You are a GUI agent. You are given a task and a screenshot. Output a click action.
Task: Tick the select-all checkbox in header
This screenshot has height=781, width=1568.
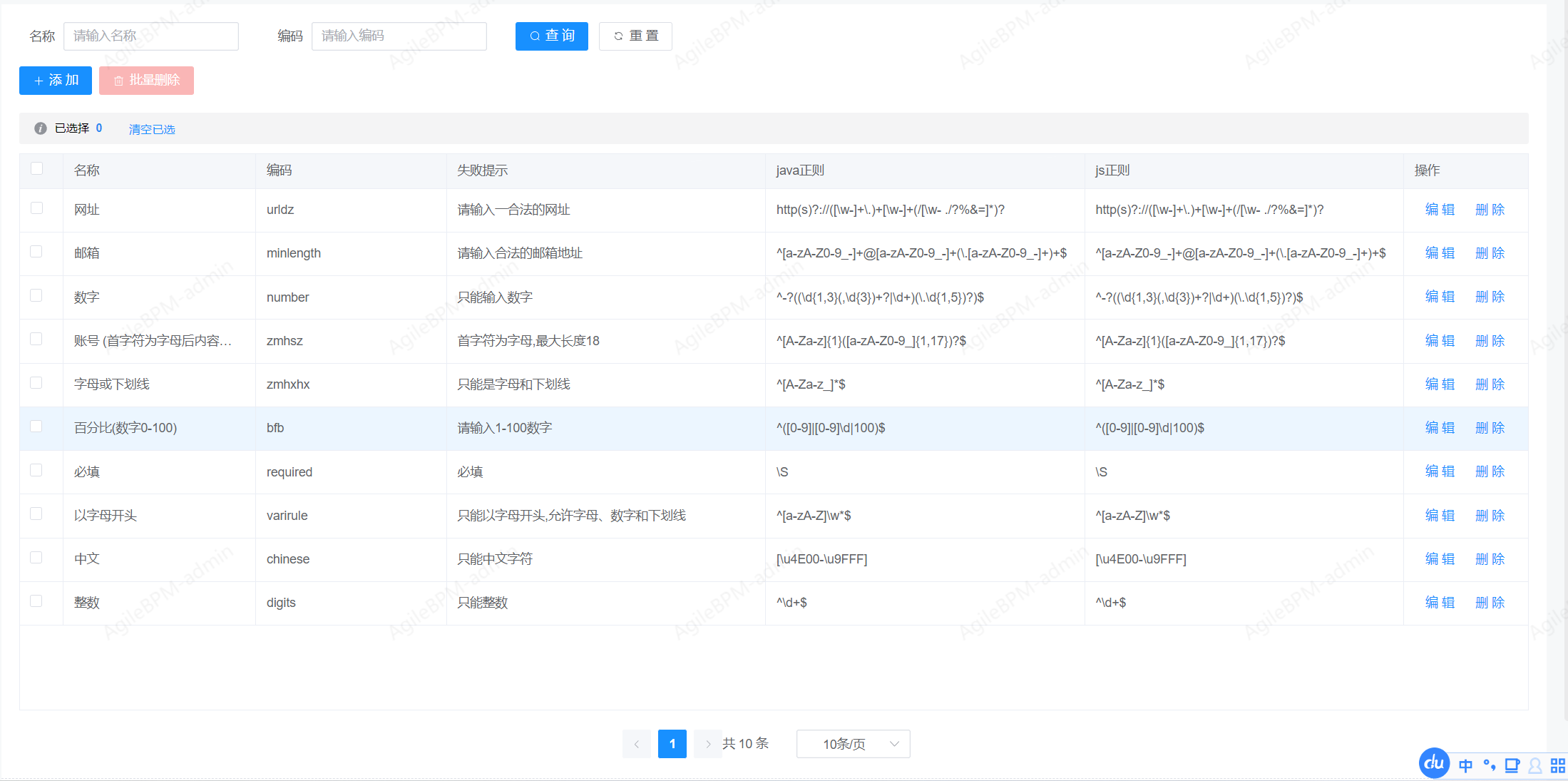(37, 168)
